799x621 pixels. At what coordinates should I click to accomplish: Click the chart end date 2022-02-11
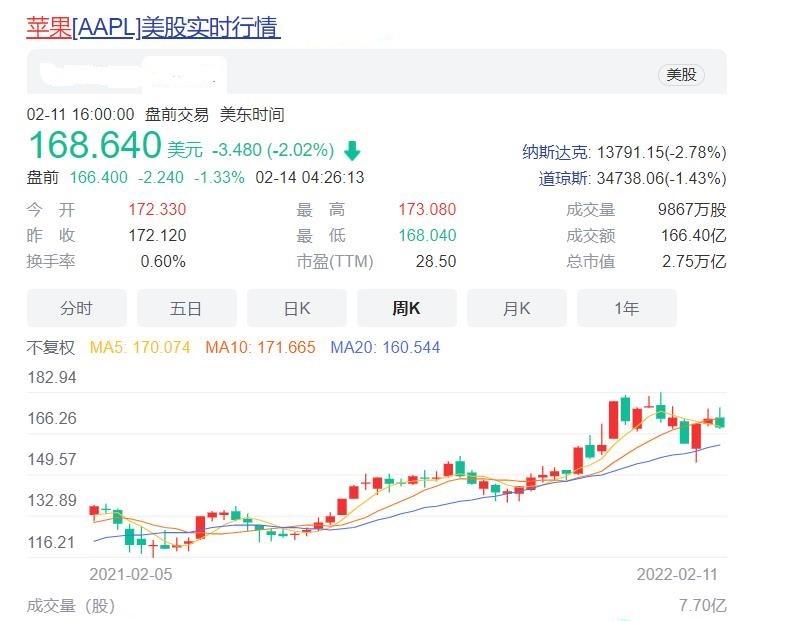click(677, 575)
